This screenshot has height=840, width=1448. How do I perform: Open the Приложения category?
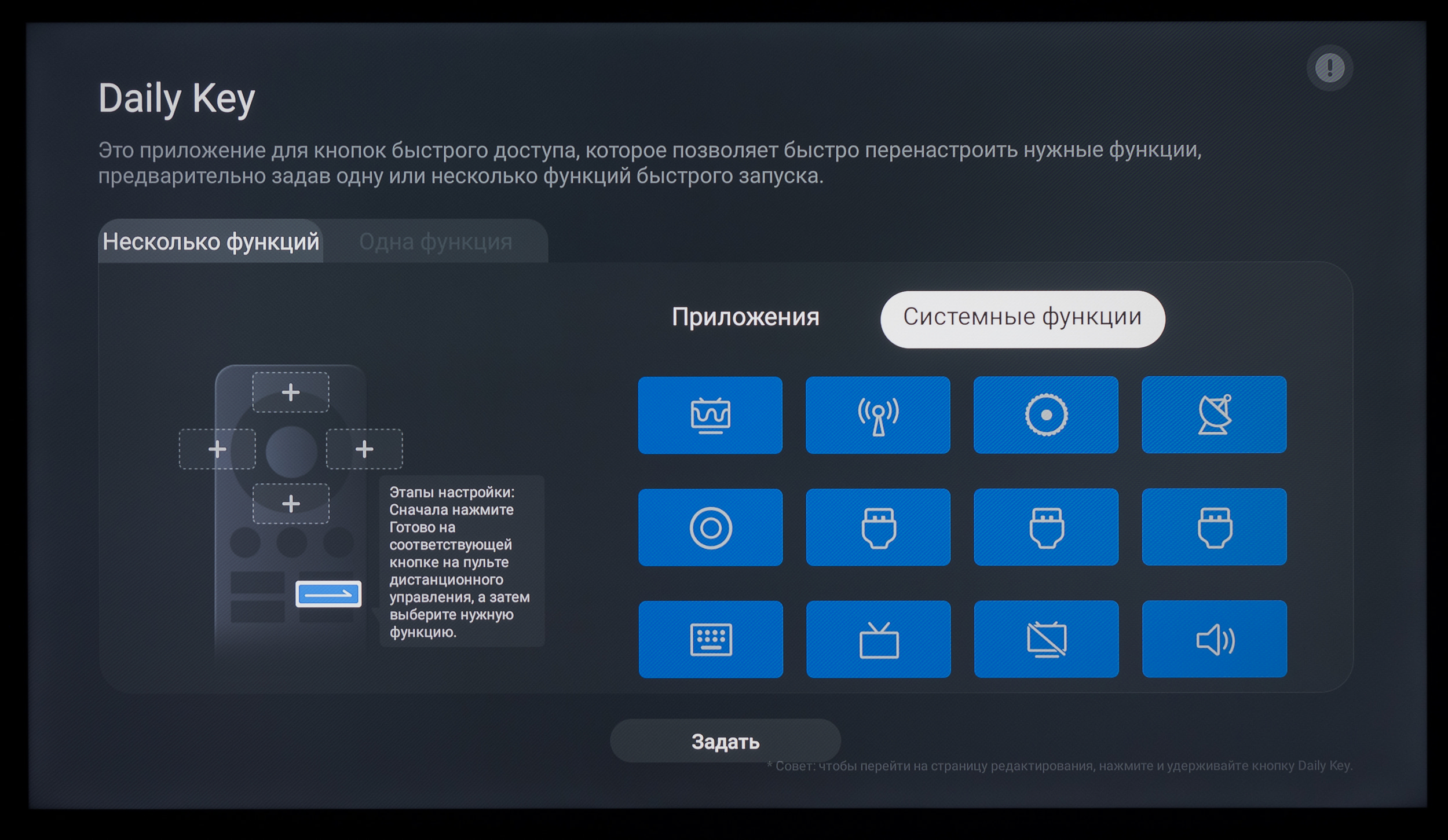(745, 317)
